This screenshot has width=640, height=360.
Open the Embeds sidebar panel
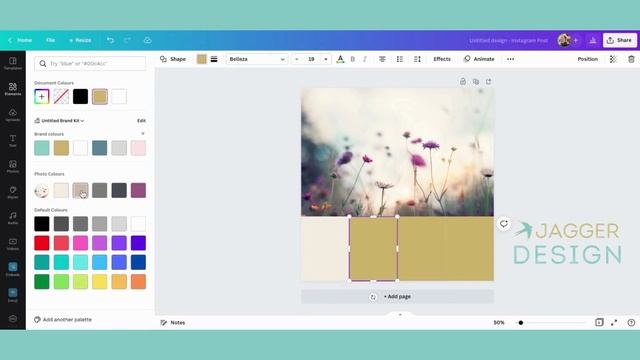tap(13, 269)
